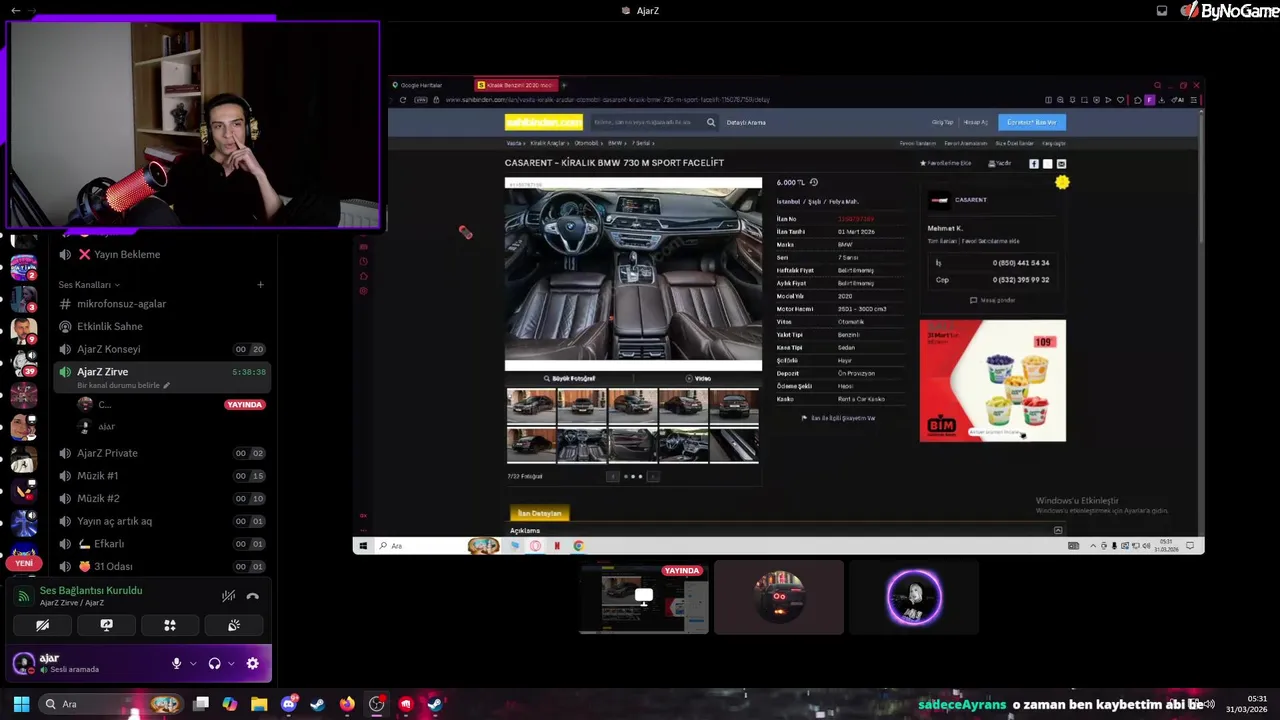The height and width of the screenshot is (720, 1280).
Task: Open Detaylı Arama link
Action: pyautogui.click(x=746, y=122)
